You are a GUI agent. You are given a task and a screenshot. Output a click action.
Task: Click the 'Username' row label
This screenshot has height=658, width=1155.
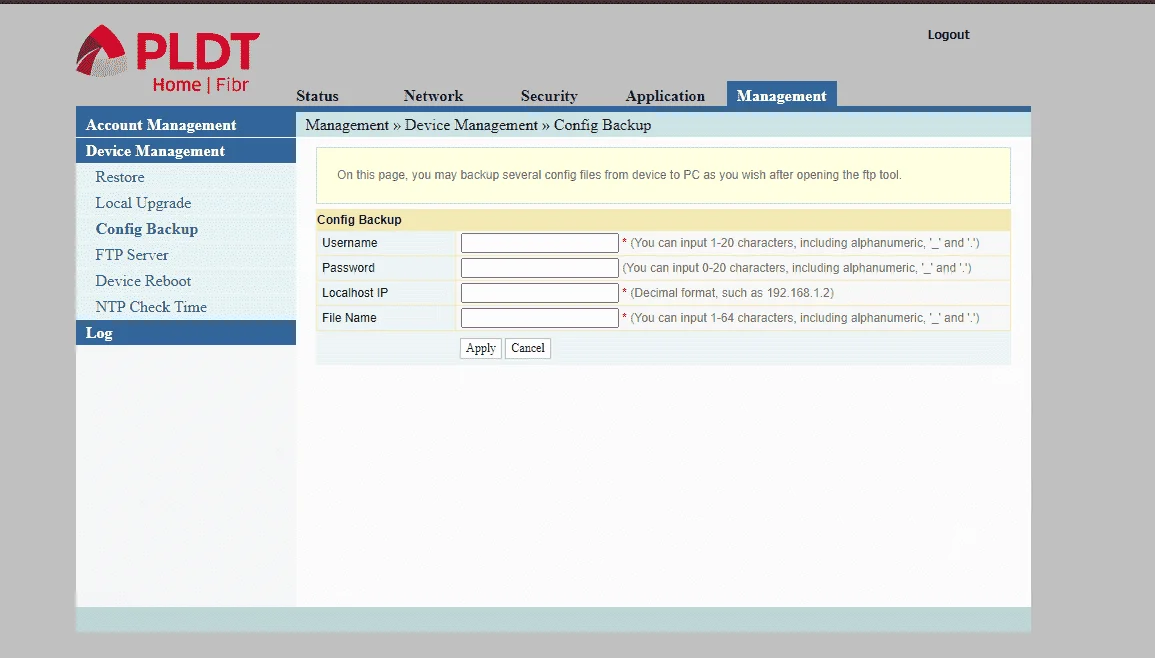349,242
